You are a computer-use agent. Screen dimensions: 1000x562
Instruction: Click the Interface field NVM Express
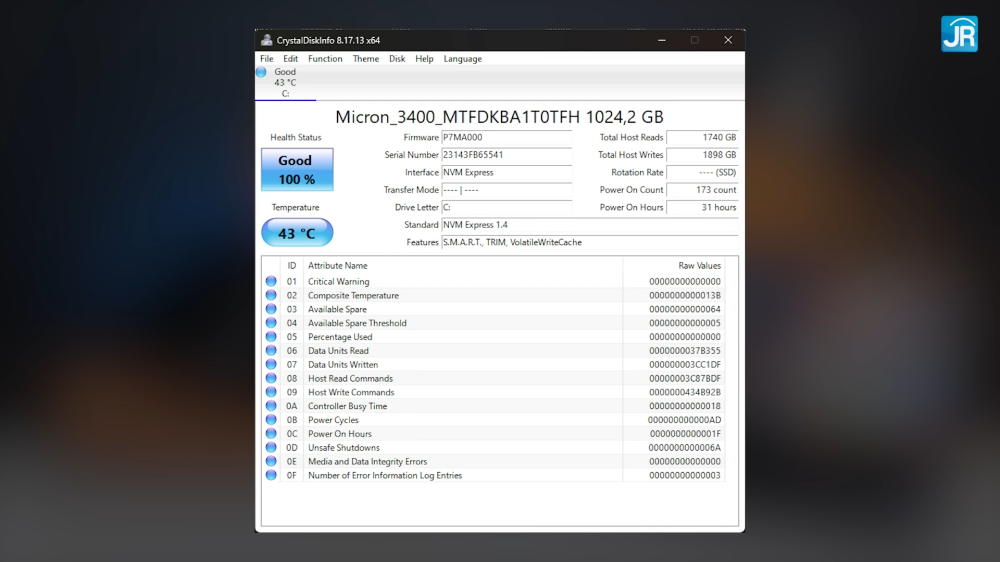pyautogui.click(x=507, y=172)
